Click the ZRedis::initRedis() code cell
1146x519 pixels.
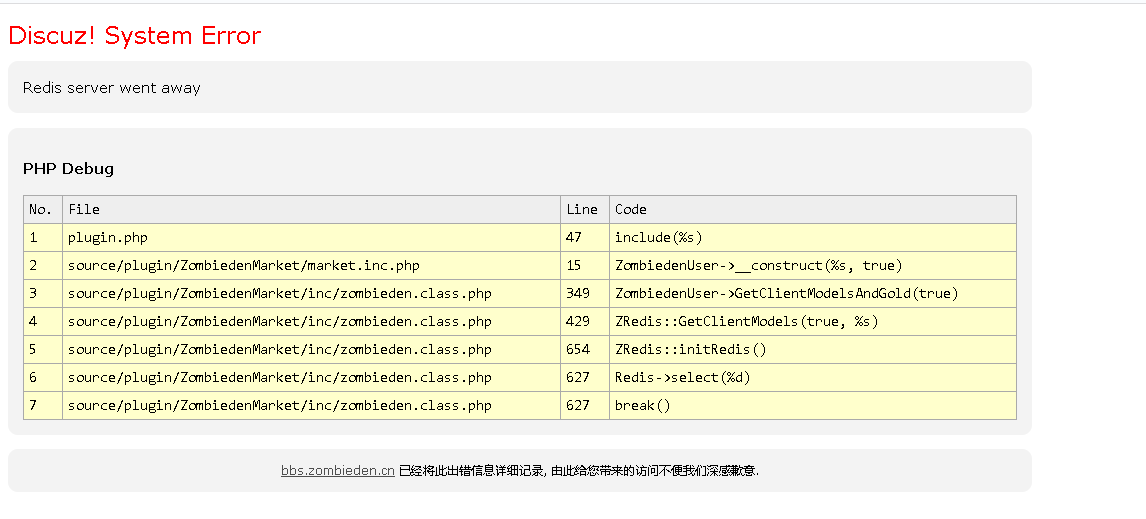point(690,349)
